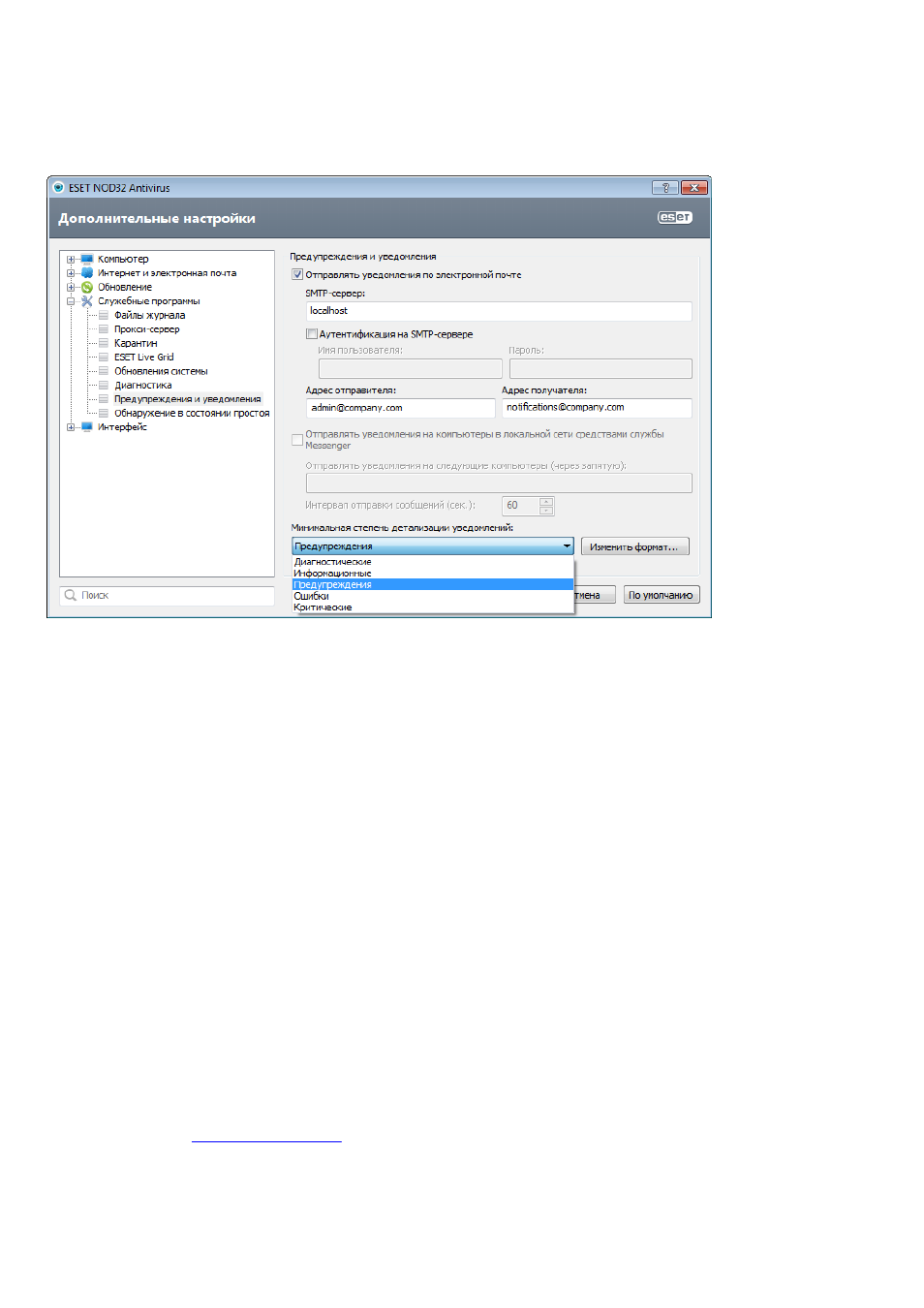This screenshot has height=1308, width=924.
Task: Click the magnifier icon in search box
Action: 71,596
